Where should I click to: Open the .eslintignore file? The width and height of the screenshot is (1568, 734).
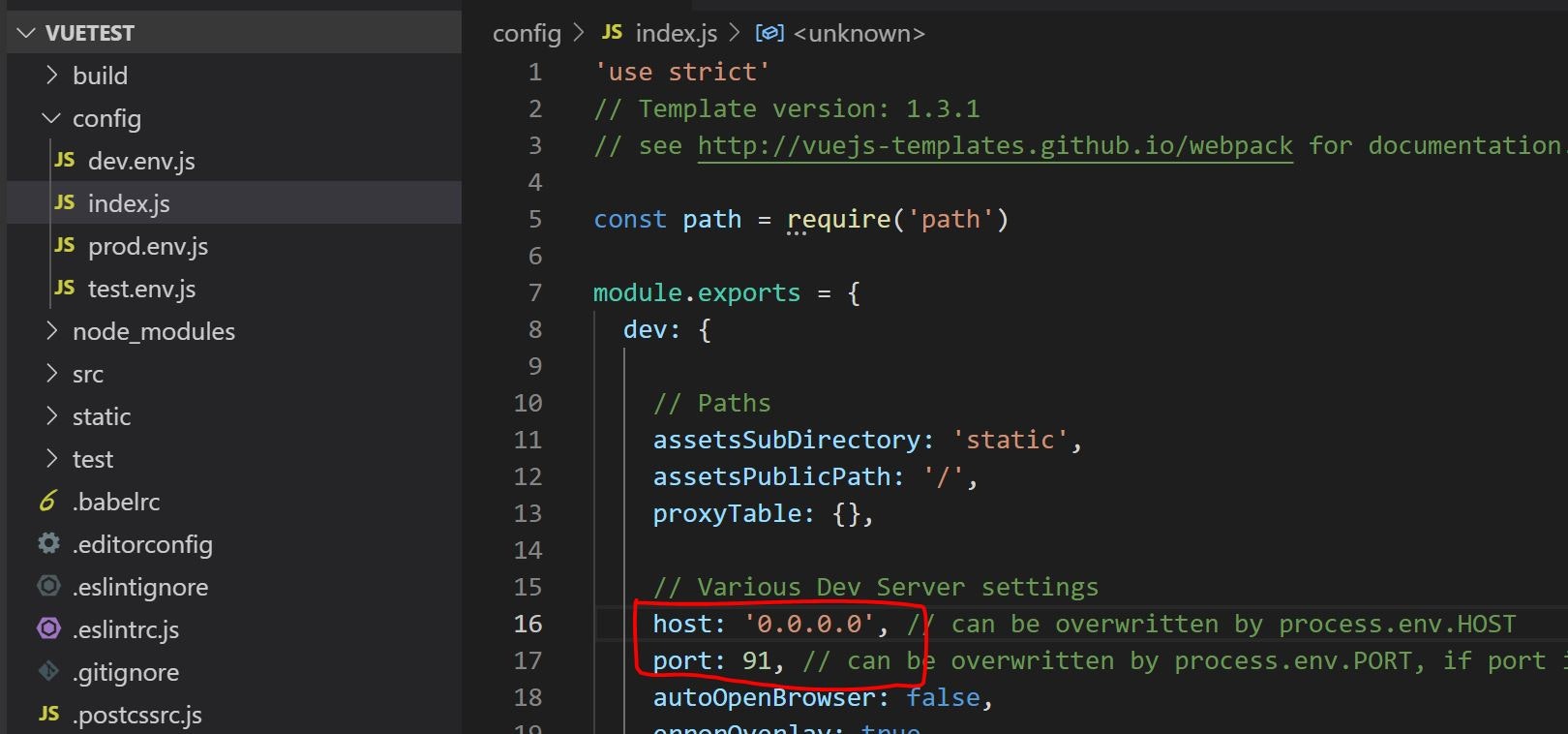click(x=140, y=587)
